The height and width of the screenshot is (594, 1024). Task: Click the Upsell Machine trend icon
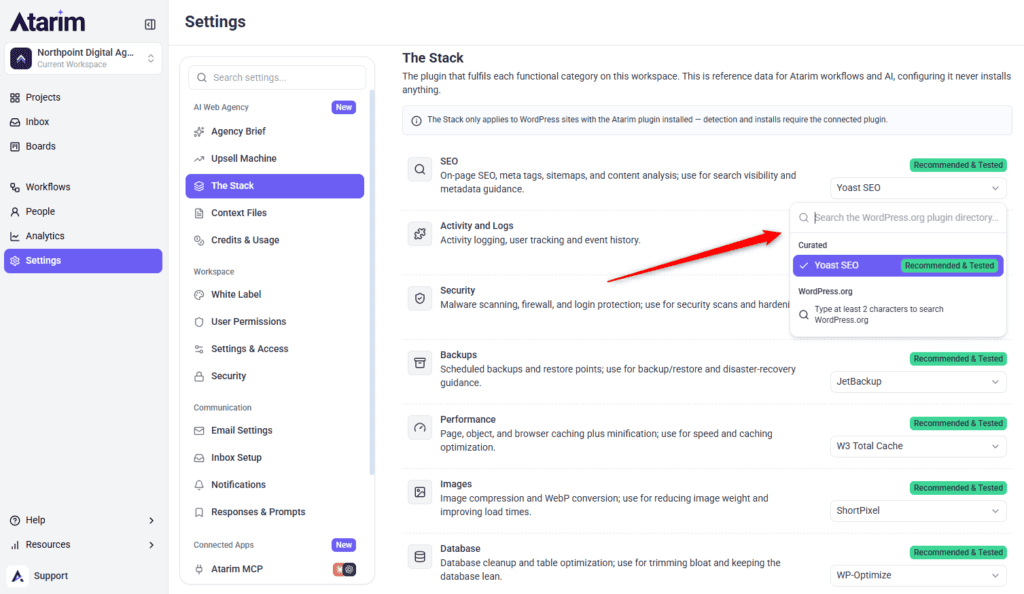pos(199,159)
